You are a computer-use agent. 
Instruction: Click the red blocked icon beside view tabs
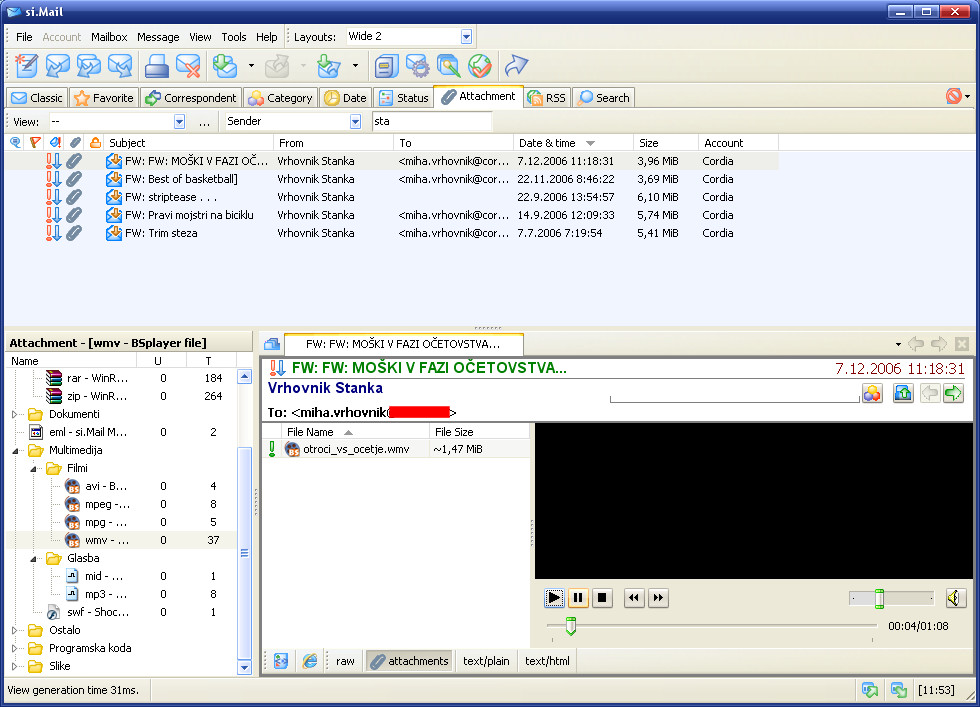(954, 96)
